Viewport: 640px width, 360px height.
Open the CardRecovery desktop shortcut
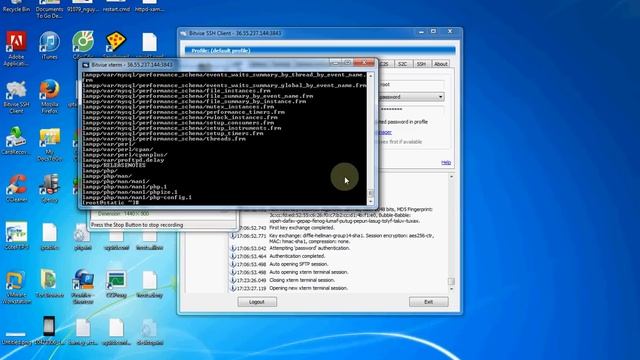16,141
